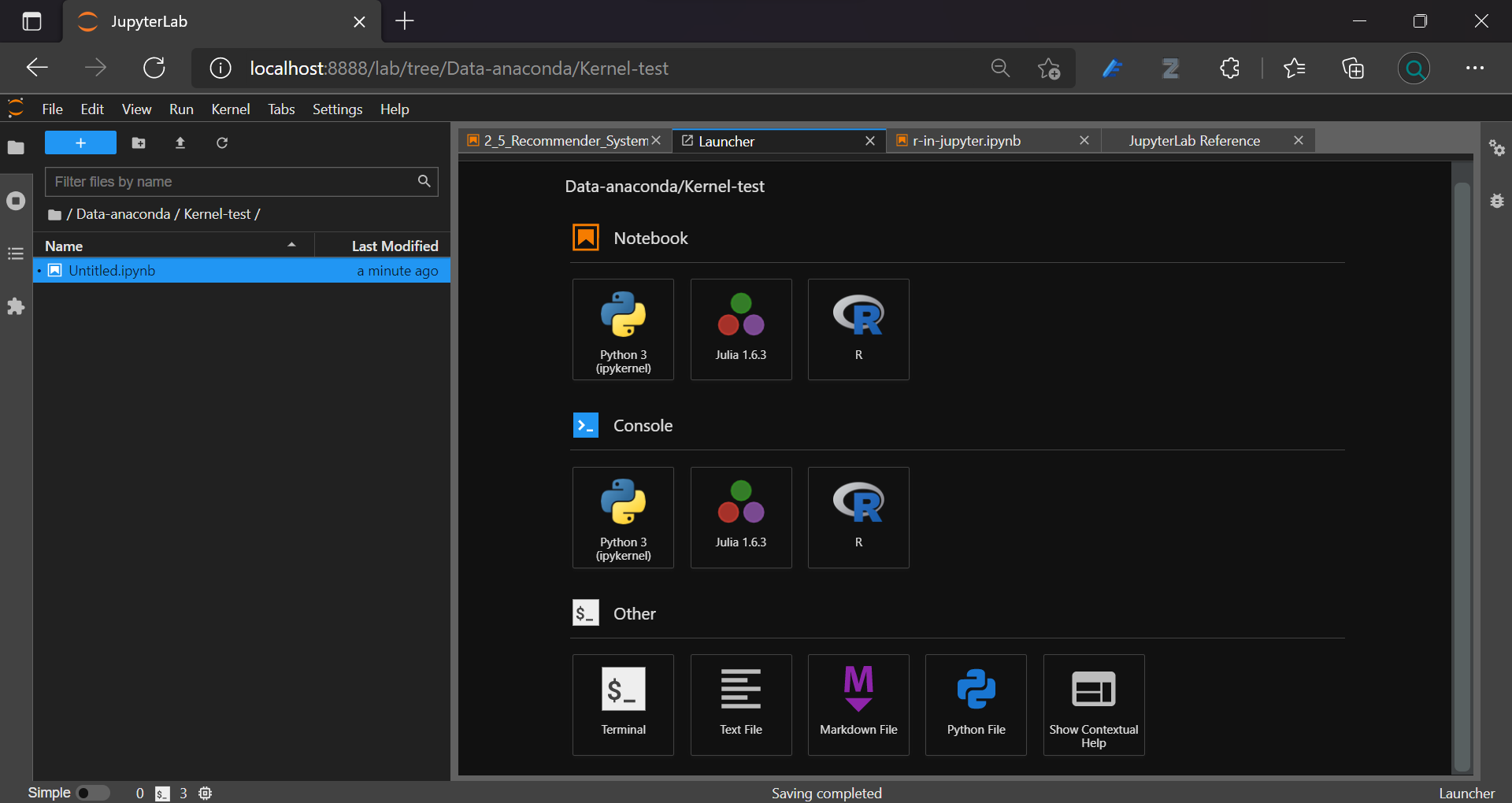Switch to 2_5_Recommender_System notebook tab
The image size is (1512, 803).
pyautogui.click(x=565, y=141)
